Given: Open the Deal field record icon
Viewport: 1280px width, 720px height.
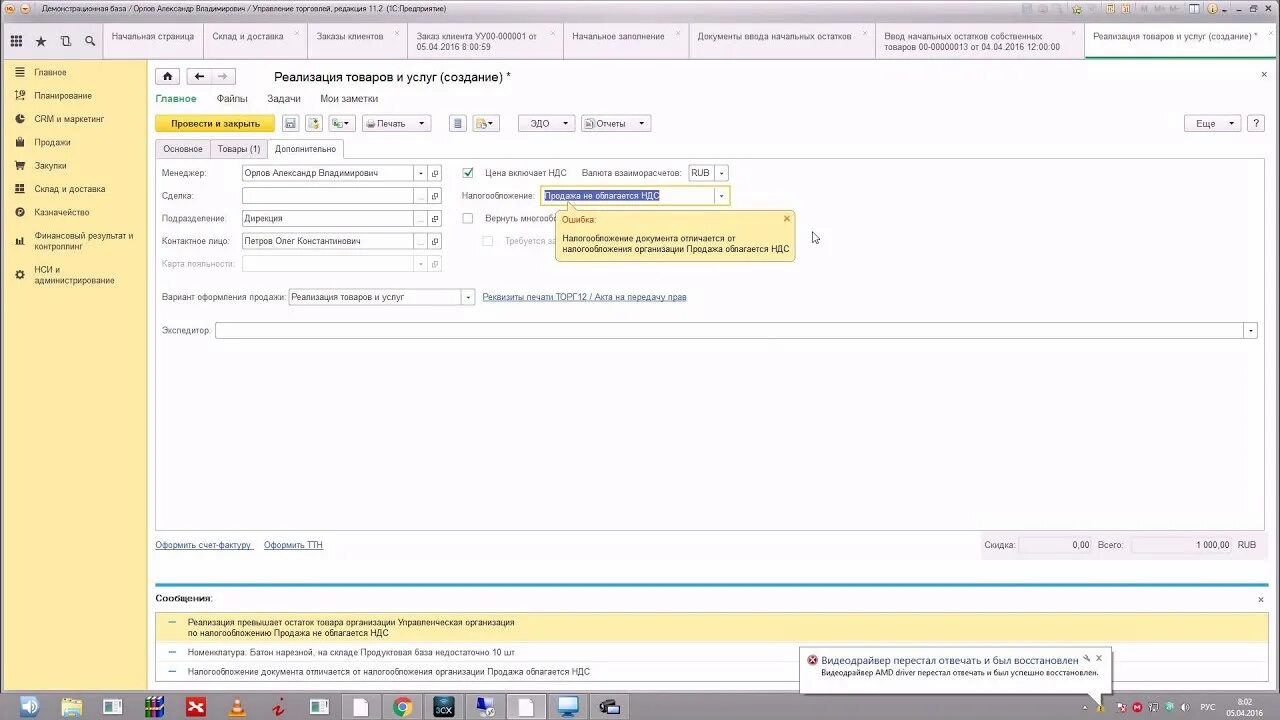Looking at the screenshot, I should pos(435,196).
